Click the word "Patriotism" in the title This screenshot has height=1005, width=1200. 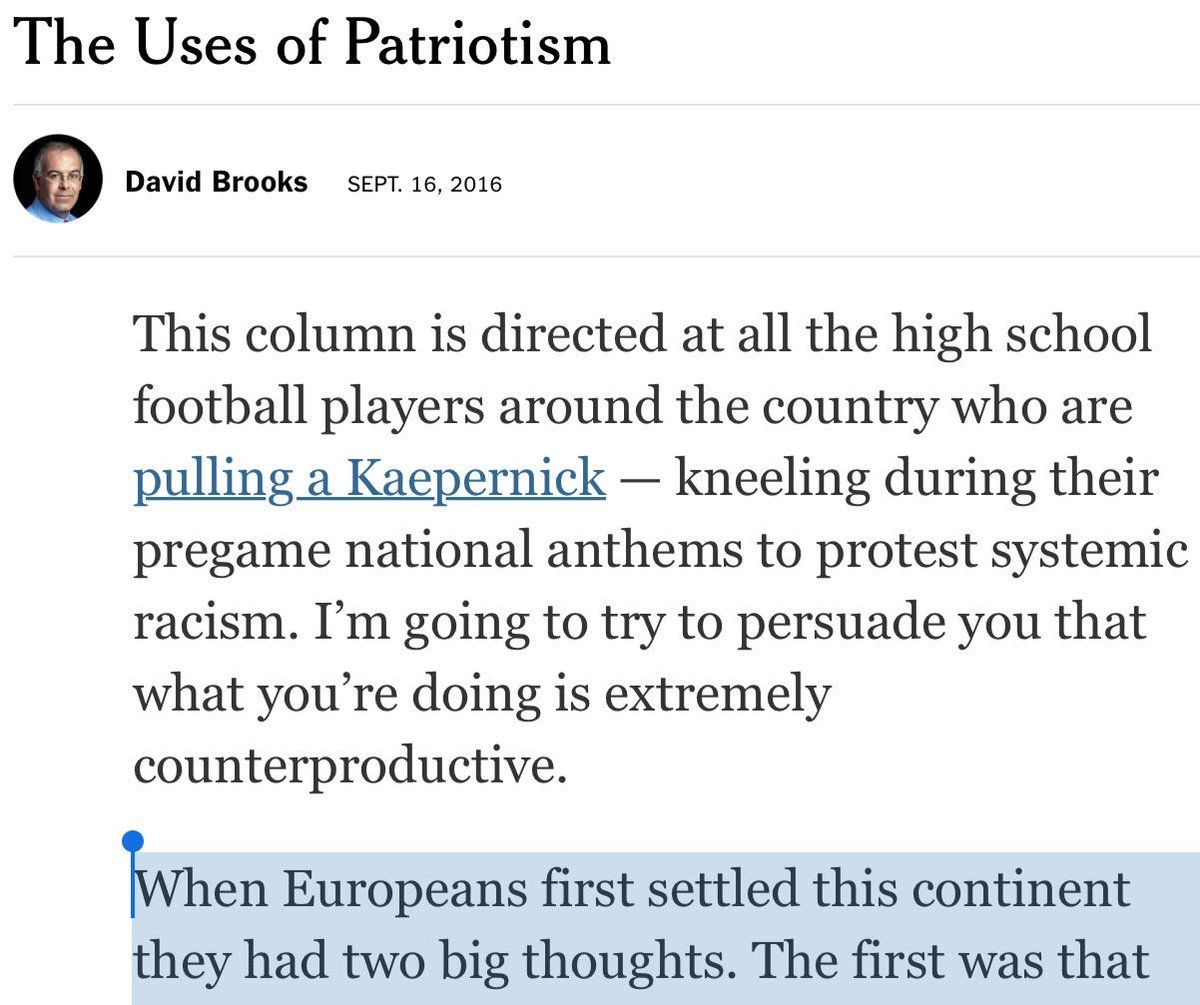478,45
